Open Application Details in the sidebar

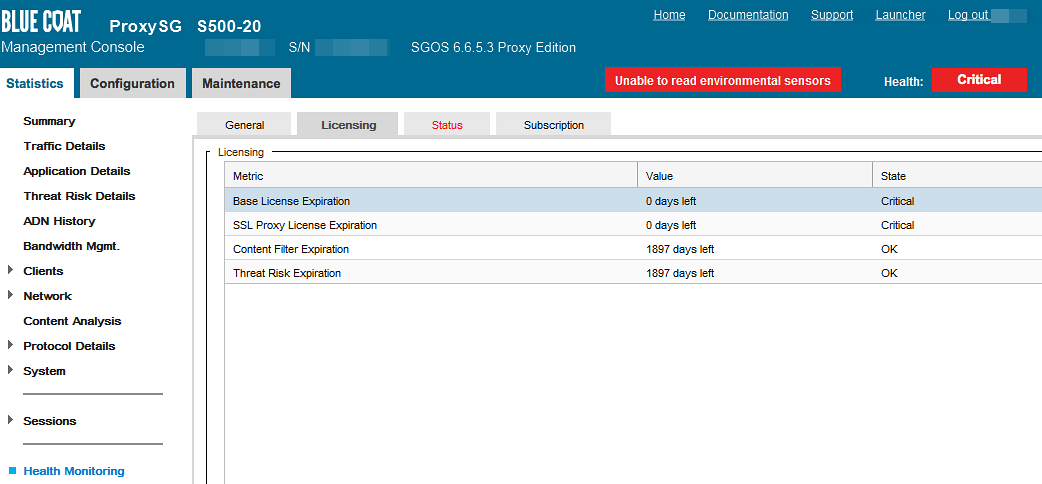click(77, 171)
